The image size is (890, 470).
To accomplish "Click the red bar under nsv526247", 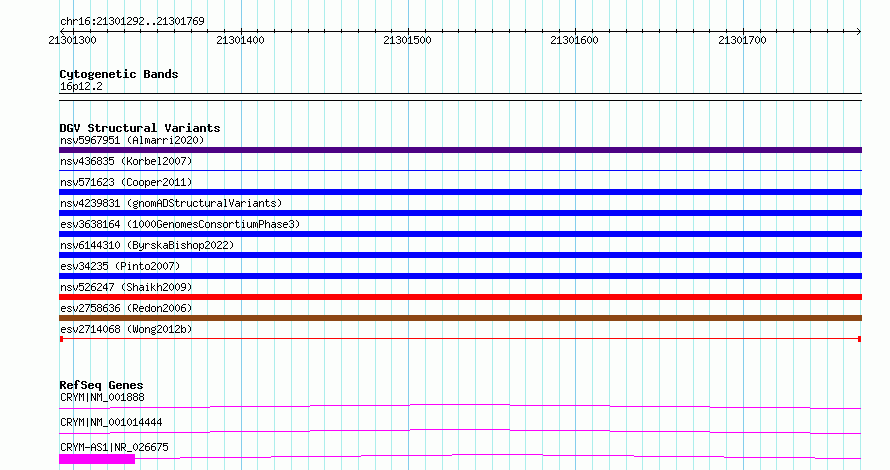I will 460,297.
